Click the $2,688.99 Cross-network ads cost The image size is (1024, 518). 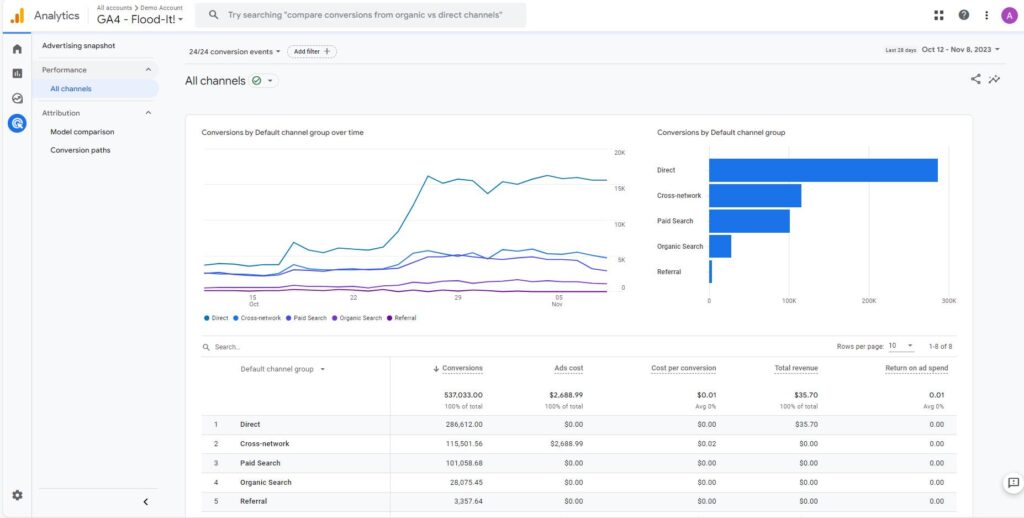click(567, 444)
